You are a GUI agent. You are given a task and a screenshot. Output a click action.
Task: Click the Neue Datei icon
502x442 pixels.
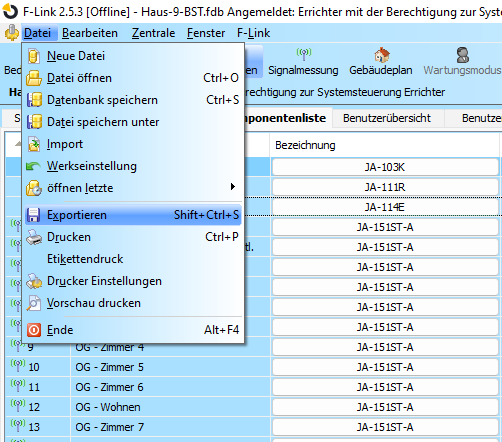pyautogui.click(x=34, y=56)
